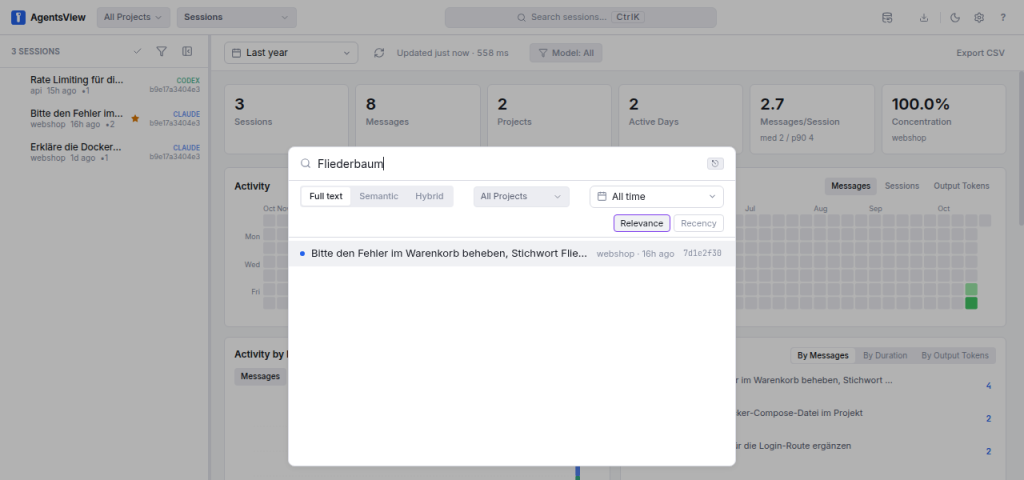This screenshot has height=480, width=1024.
Task: Switch Activity chart to Output Tokens tab
Action: (961, 186)
